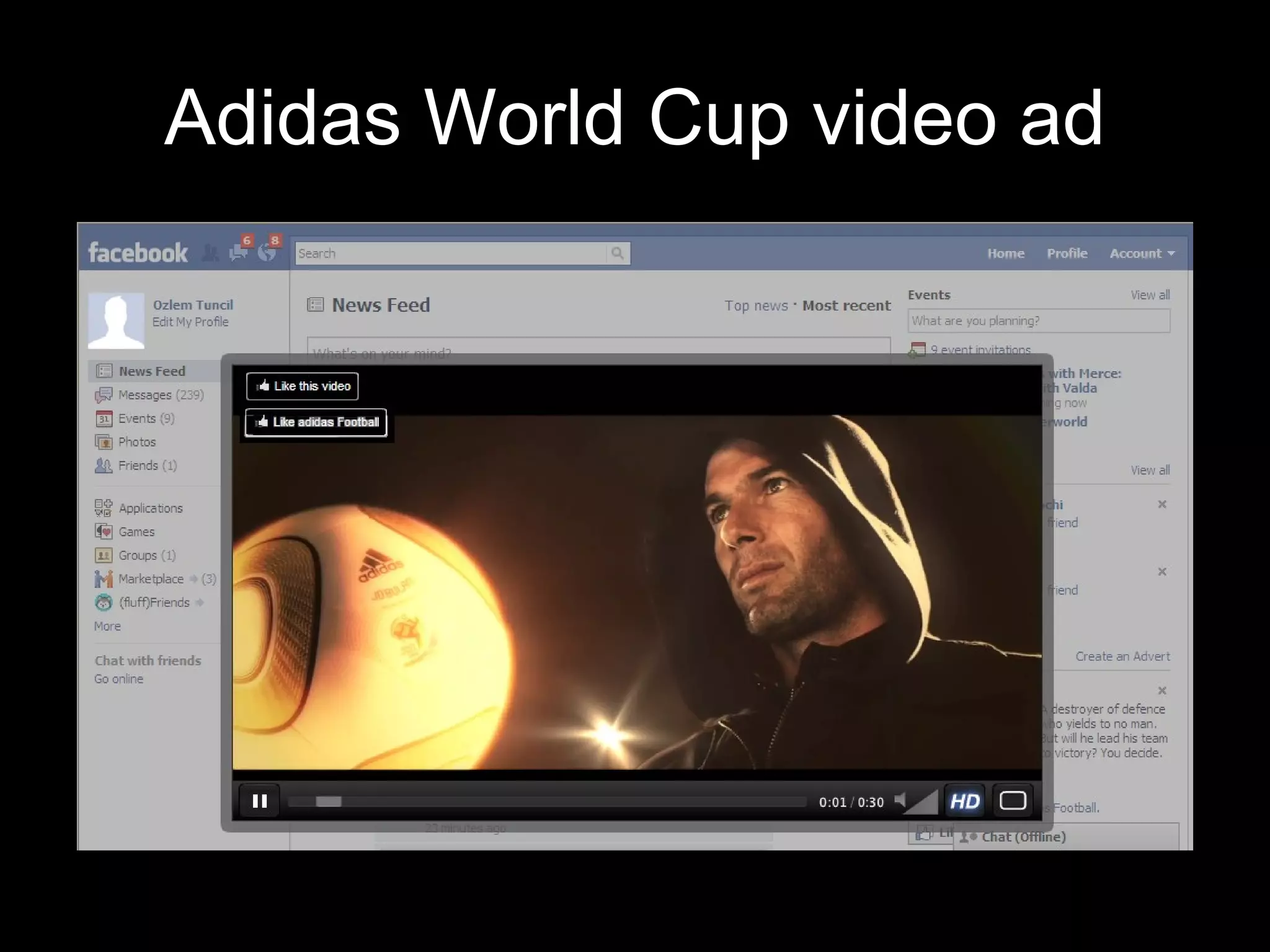This screenshot has width=1270, height=952.
Task: Click Like adidas Football button
Action: tap(316, 422)
